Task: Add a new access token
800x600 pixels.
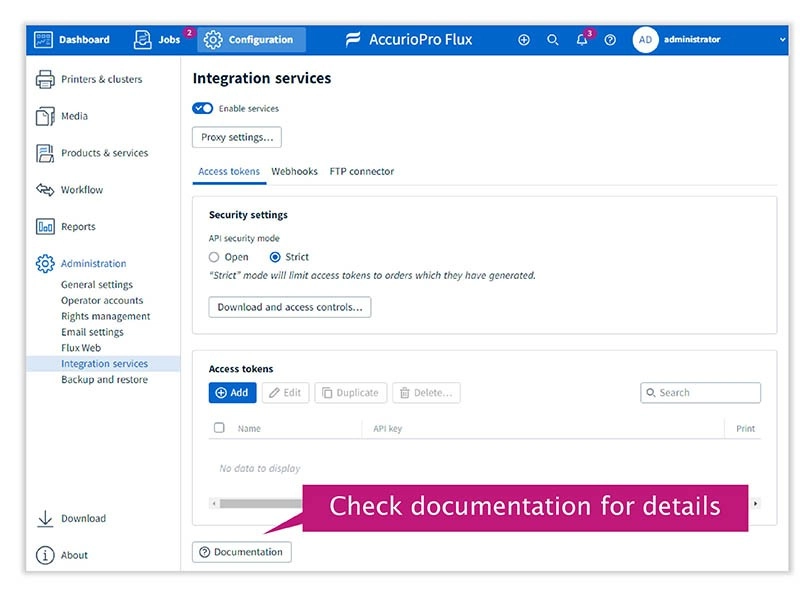Action: 232,393
